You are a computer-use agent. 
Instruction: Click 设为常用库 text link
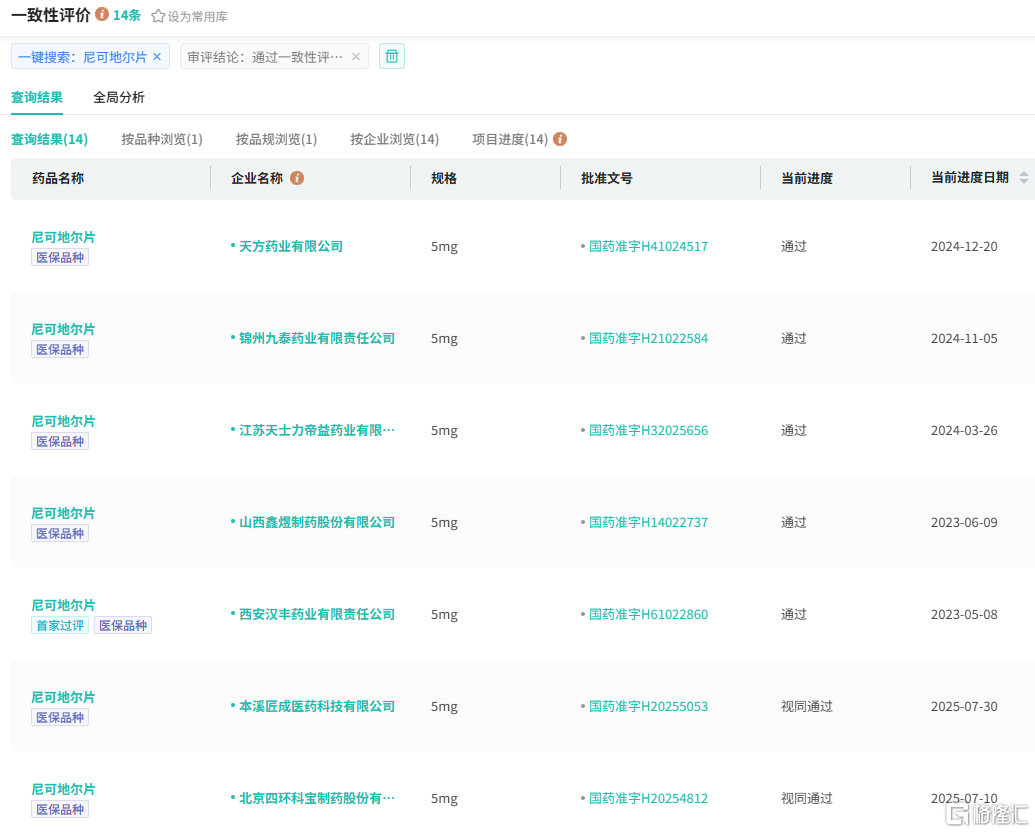[197, 17]
